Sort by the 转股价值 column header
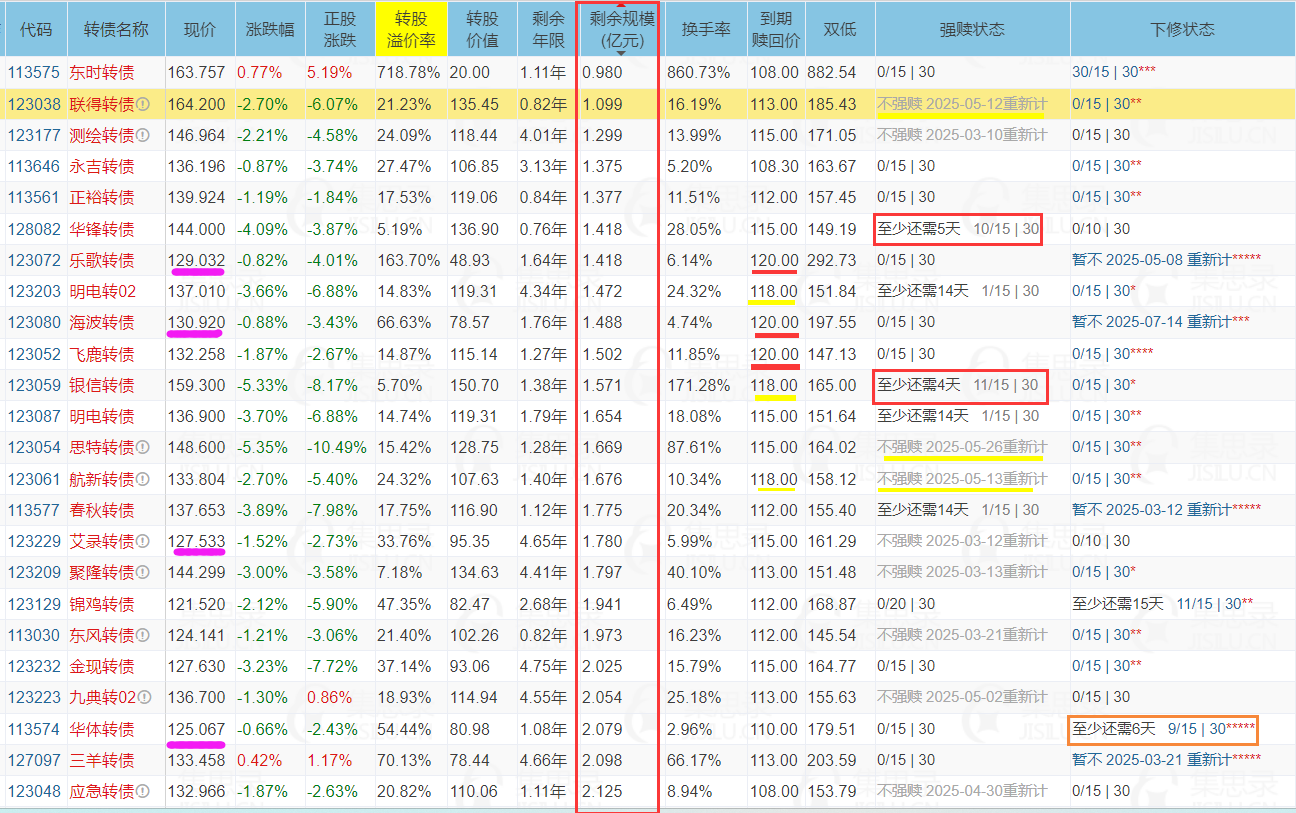This screenshot has width=1296, height=813. click(483, 29)
